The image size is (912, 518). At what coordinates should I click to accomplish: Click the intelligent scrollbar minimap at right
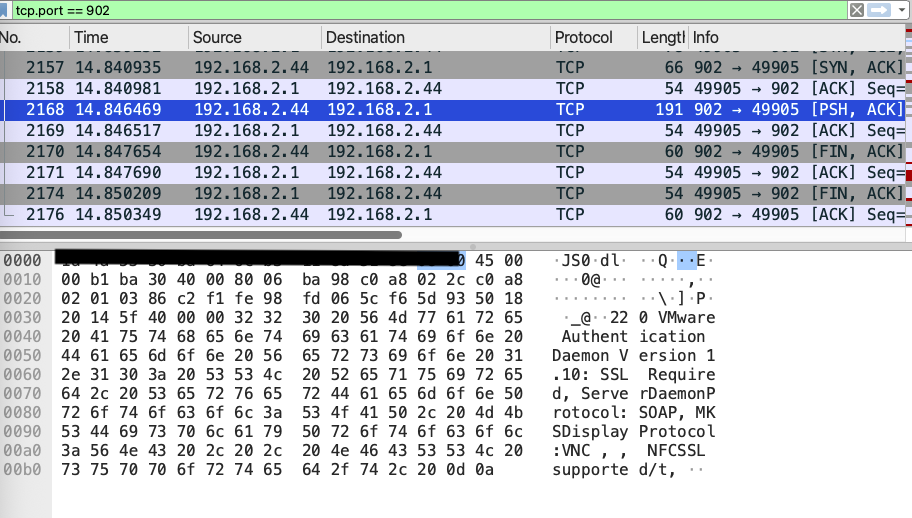point(909,125)
